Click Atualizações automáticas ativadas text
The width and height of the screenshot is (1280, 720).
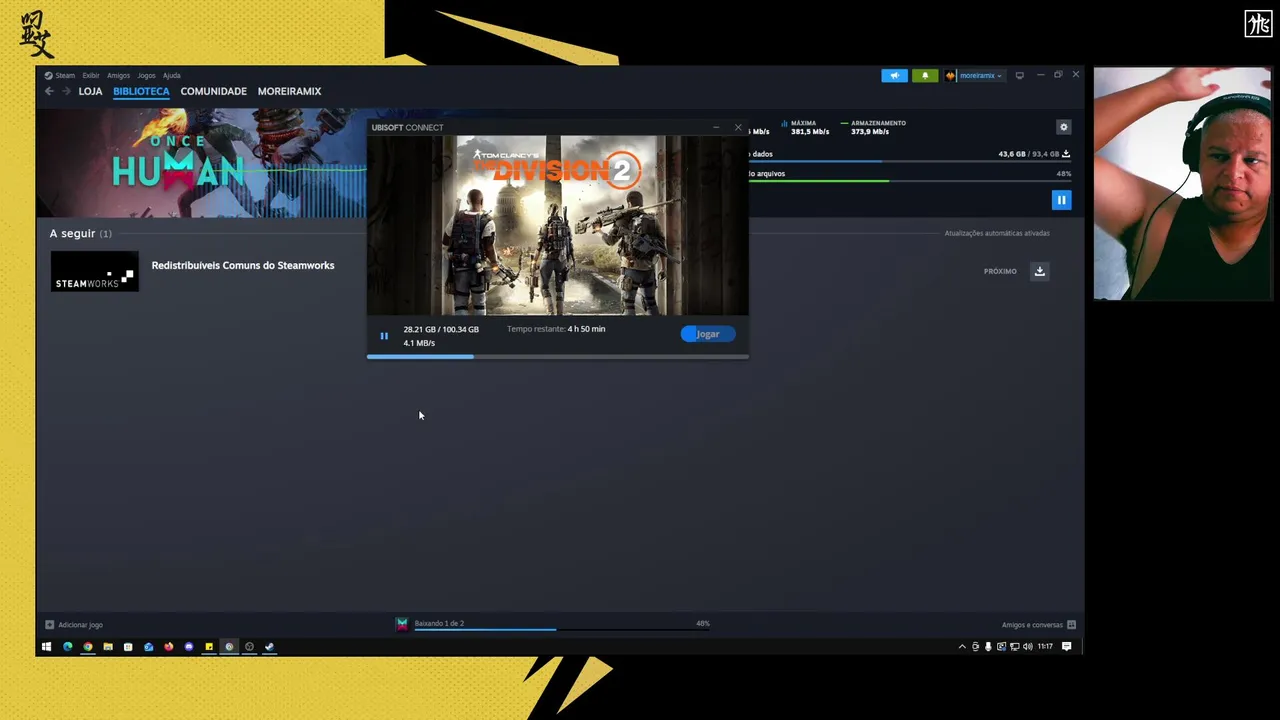997,233
